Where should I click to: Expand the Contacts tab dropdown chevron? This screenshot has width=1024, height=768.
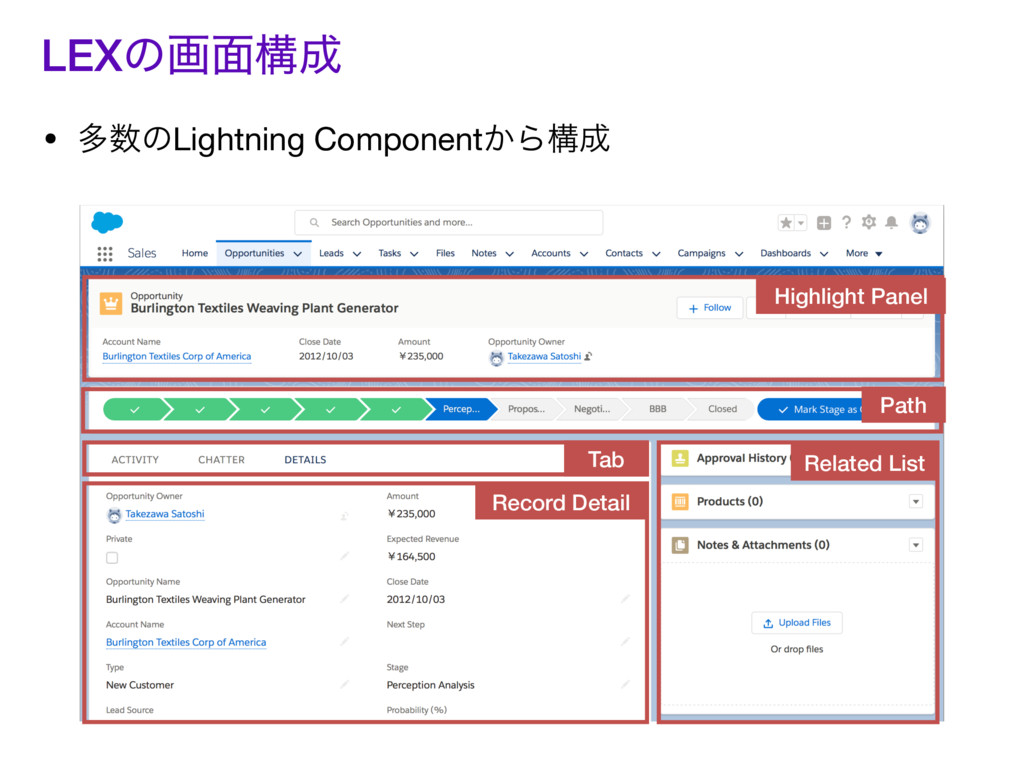point(656,254)
